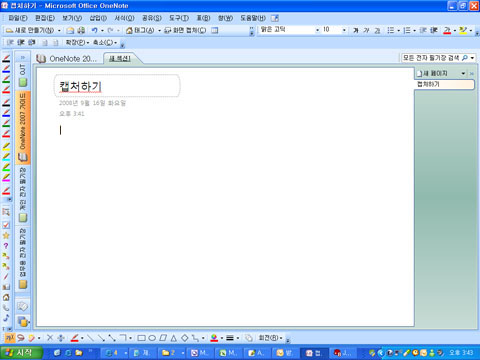Open the 파일(F) menu

[18, 18]
